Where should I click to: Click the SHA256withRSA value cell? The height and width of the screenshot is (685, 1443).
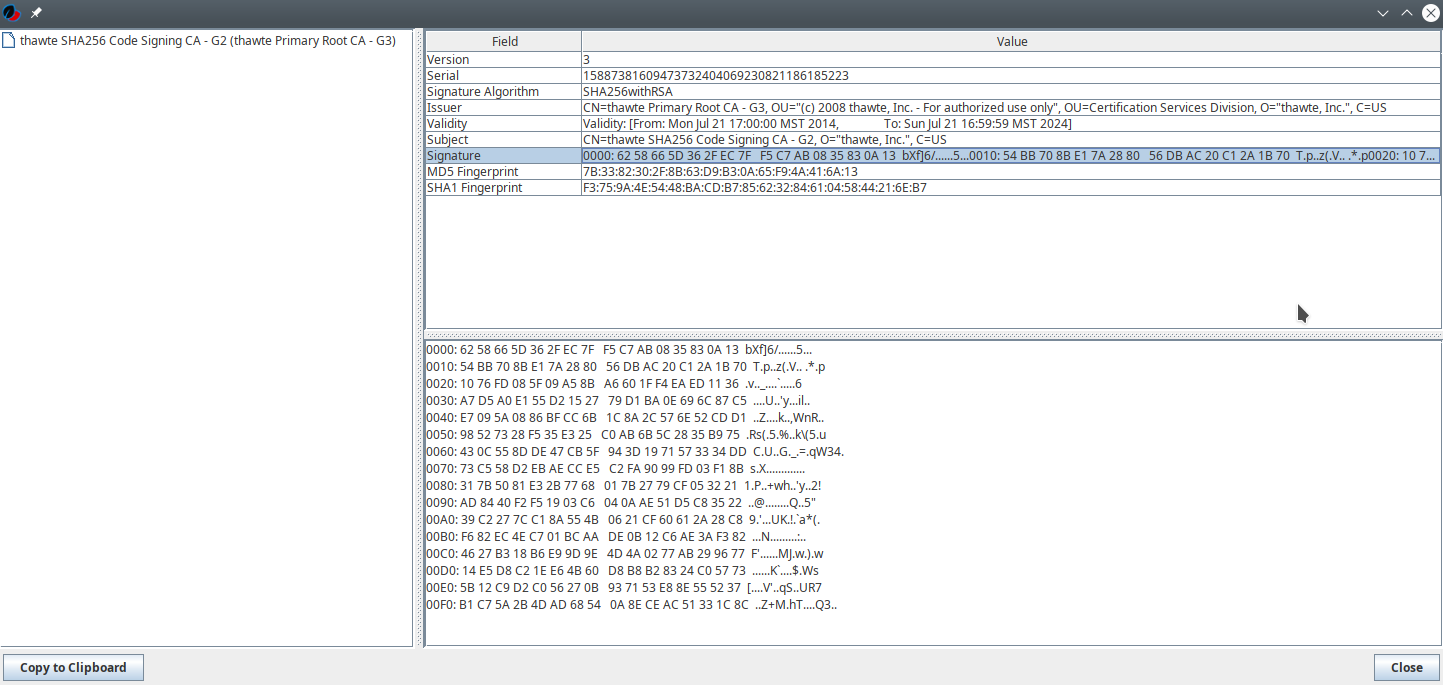point(1011,92)
